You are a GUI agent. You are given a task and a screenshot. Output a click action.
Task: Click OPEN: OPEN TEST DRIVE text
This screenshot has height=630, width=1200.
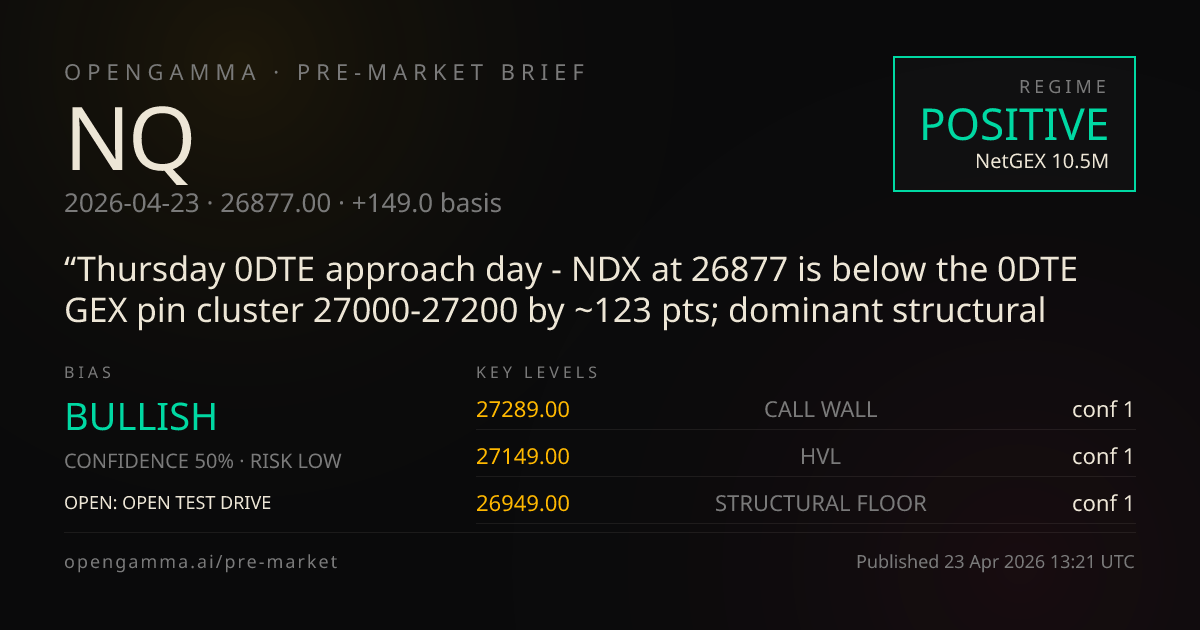click(168, 502)
